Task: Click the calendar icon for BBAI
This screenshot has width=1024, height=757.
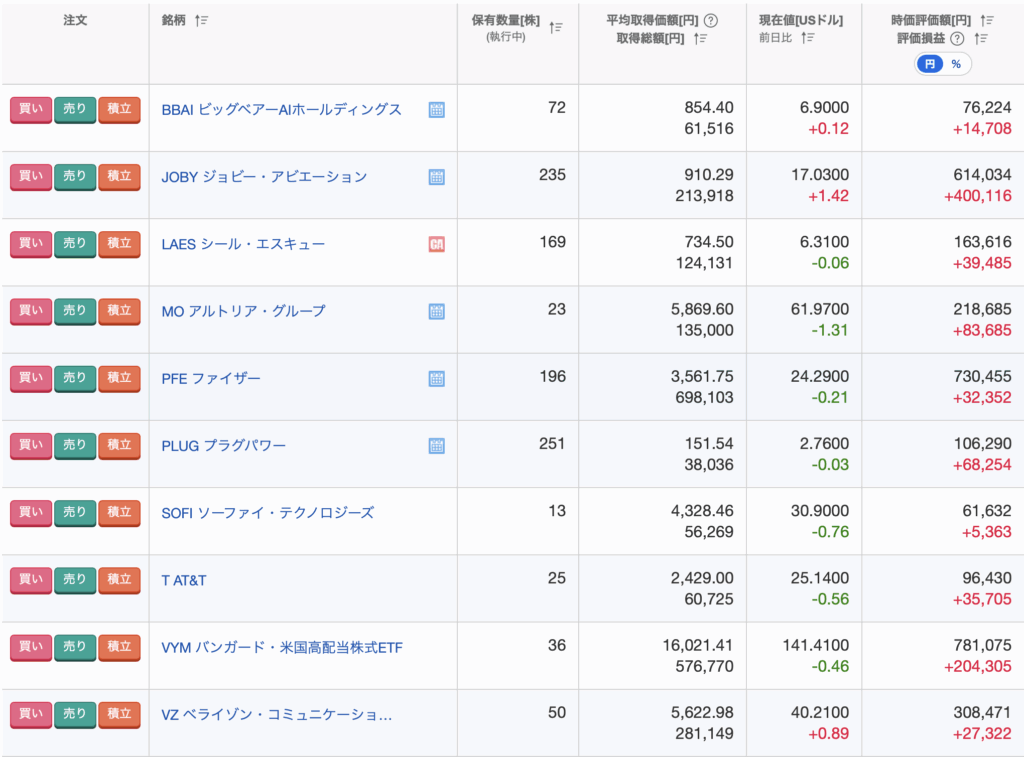Action: coord(436,110)
